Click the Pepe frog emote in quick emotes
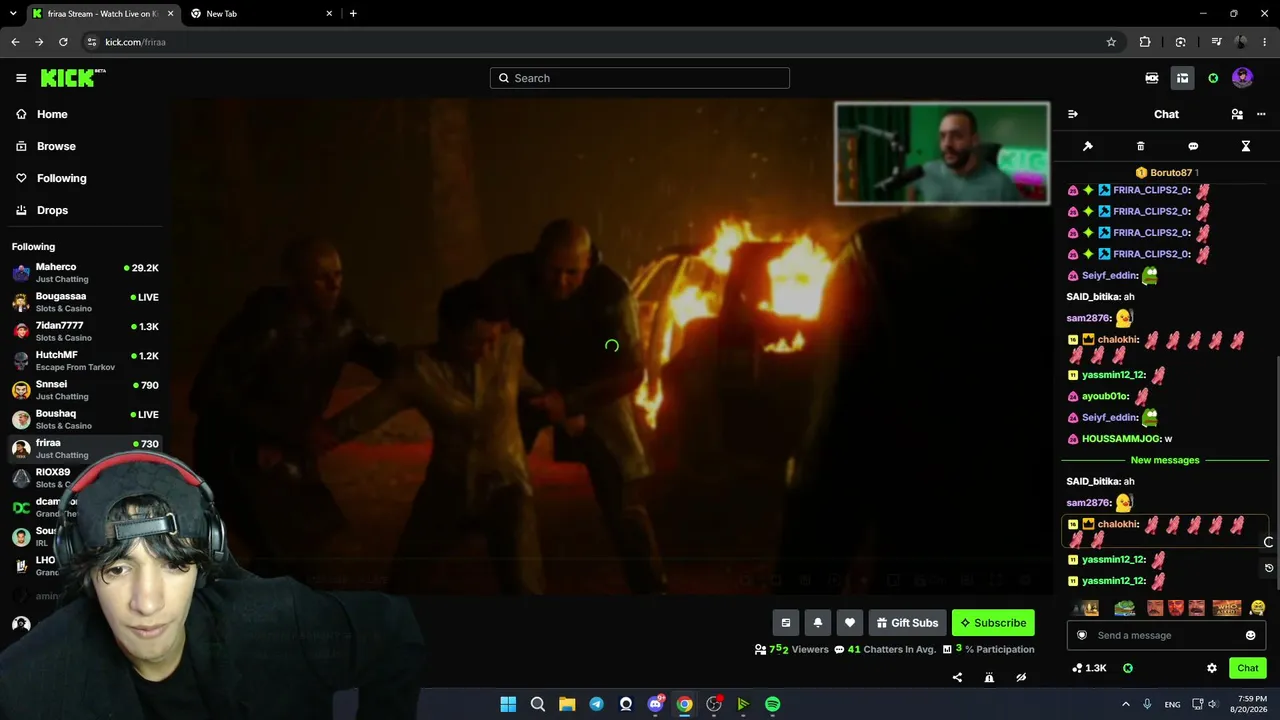 pyautogui.click(x=1125, y=607)
